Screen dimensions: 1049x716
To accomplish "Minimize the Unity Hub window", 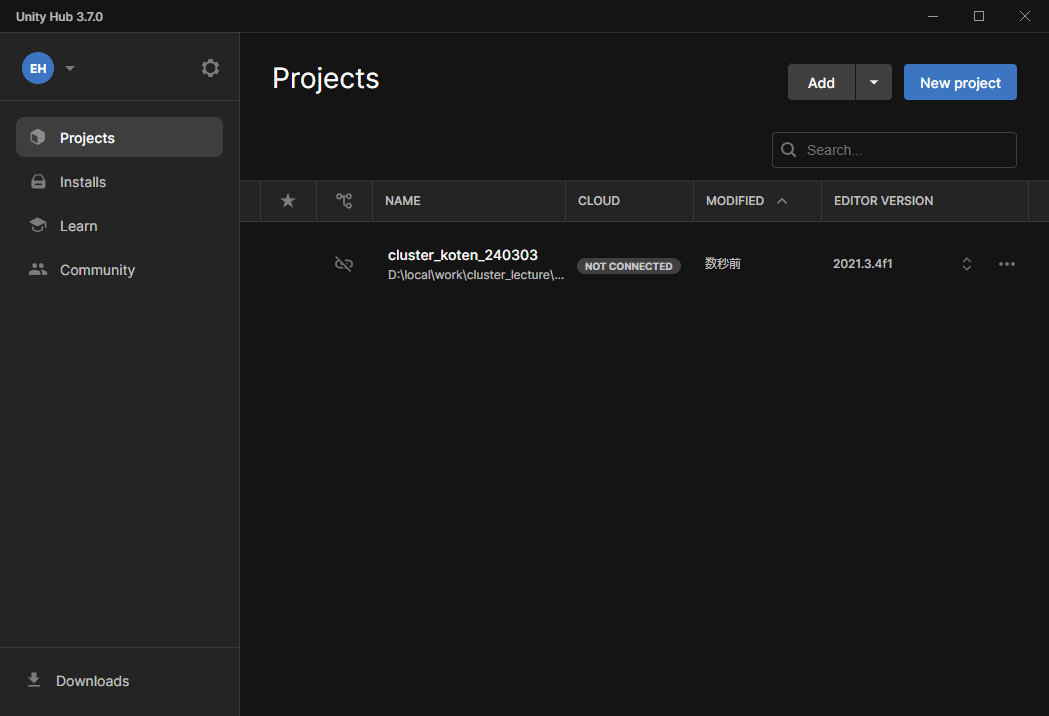I will [933, 16].
